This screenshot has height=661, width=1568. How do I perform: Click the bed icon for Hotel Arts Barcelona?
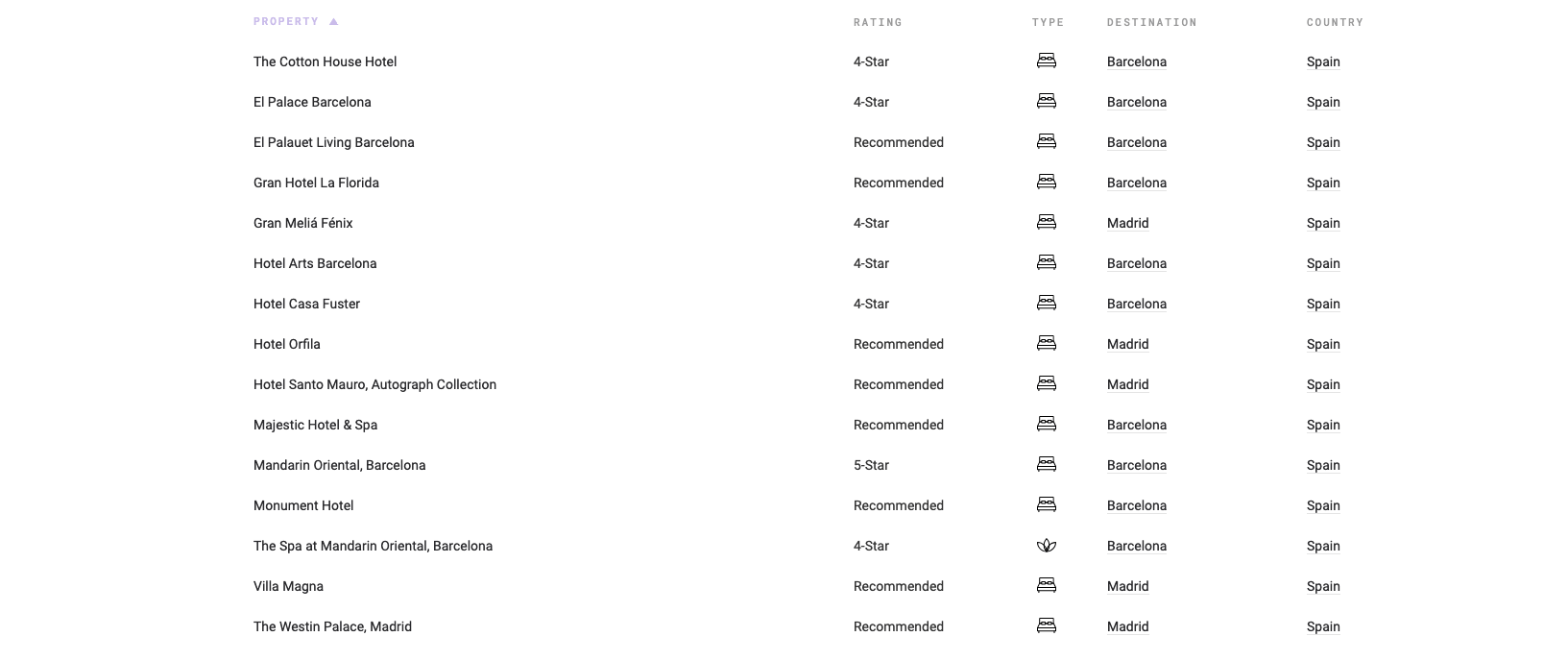coord(1047,262)
